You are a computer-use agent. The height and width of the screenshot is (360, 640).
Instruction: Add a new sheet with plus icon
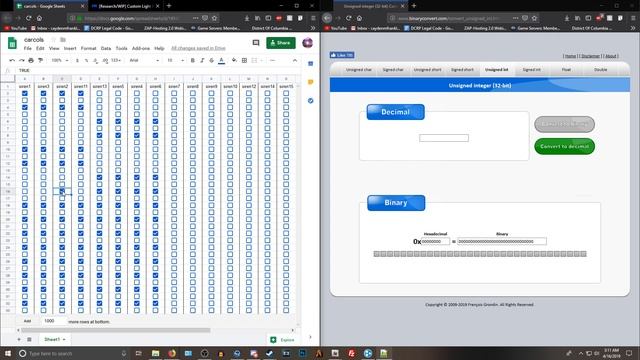(19, 339)
